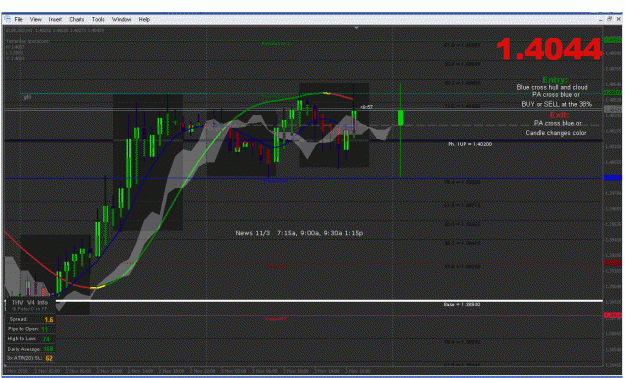The height and width of the screenshot is (378, 625).
Task: Click 'Blue cross hull and cloud' text
Action: coord(552,87)
